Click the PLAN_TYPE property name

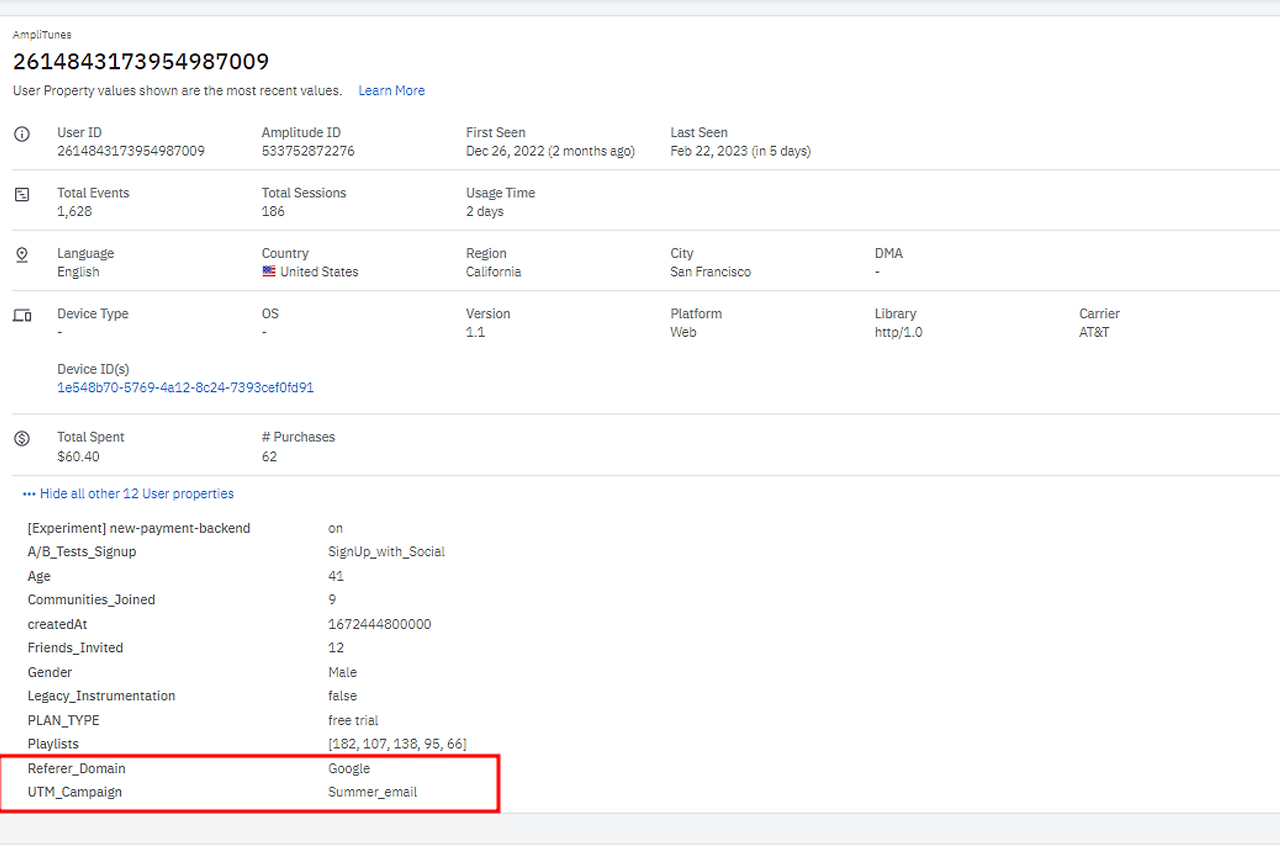(x=63, y=720)
